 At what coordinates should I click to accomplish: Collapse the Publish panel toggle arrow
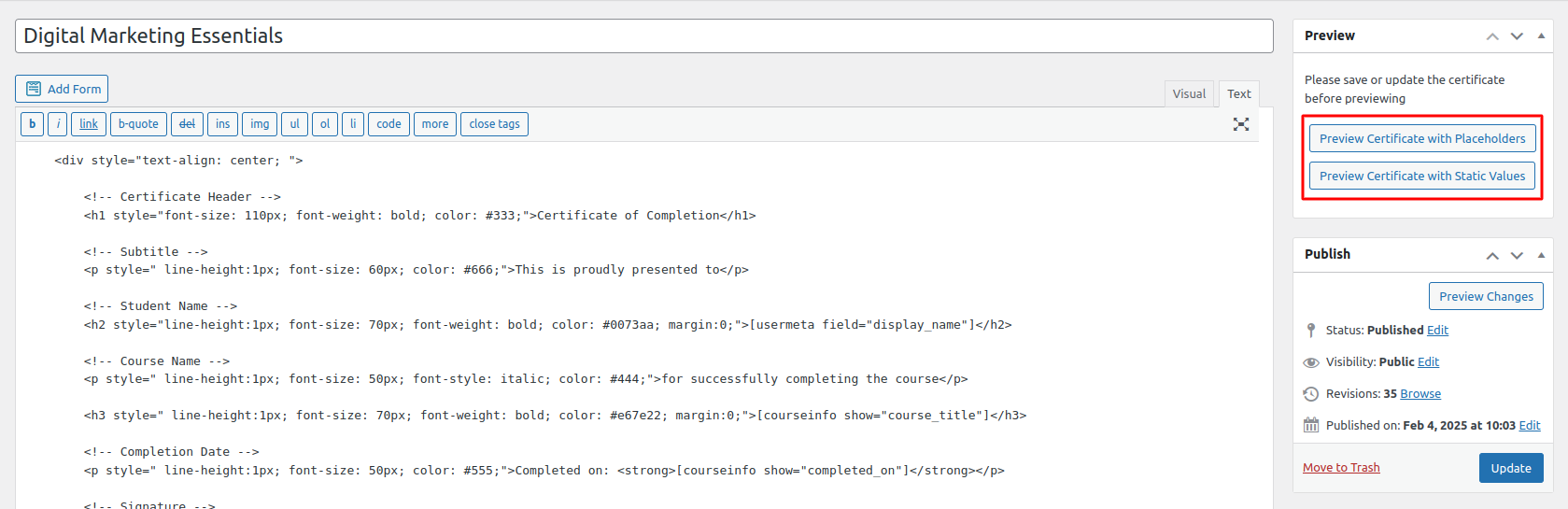point(1541,254)
